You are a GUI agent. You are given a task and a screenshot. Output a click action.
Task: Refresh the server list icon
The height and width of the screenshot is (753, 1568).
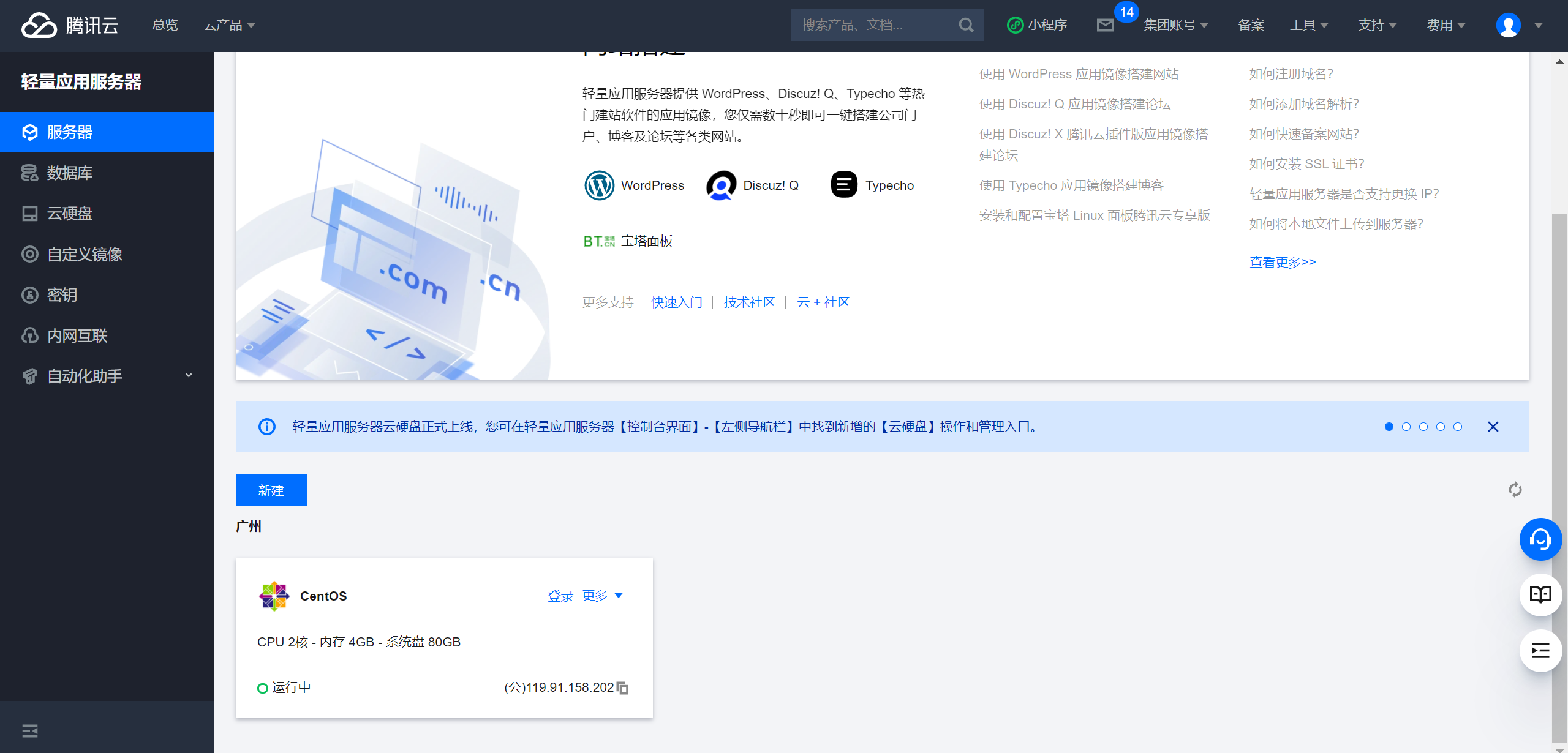(x=1515, y=490)
